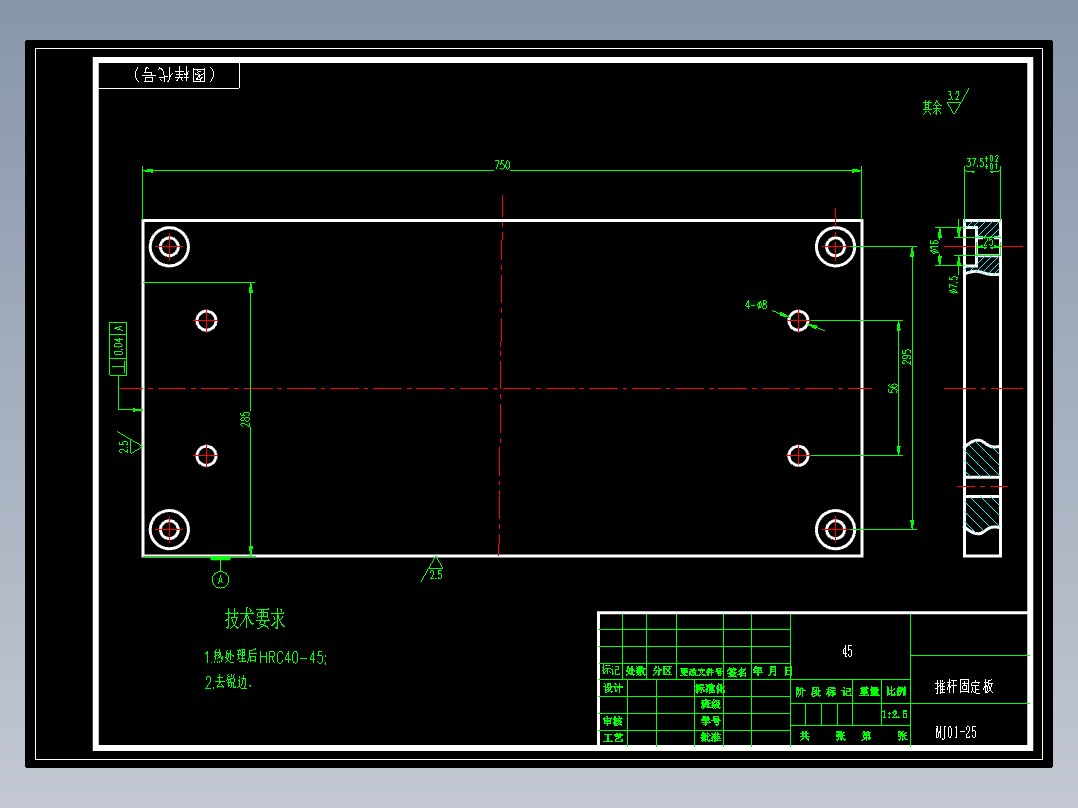
Task: Click the 4-φ8 hole callout
Action: (756, 305)
